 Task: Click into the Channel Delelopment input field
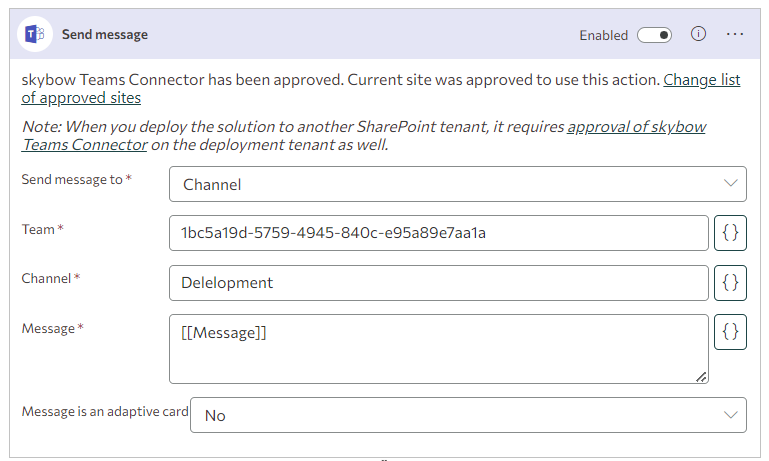click(439, 283)
